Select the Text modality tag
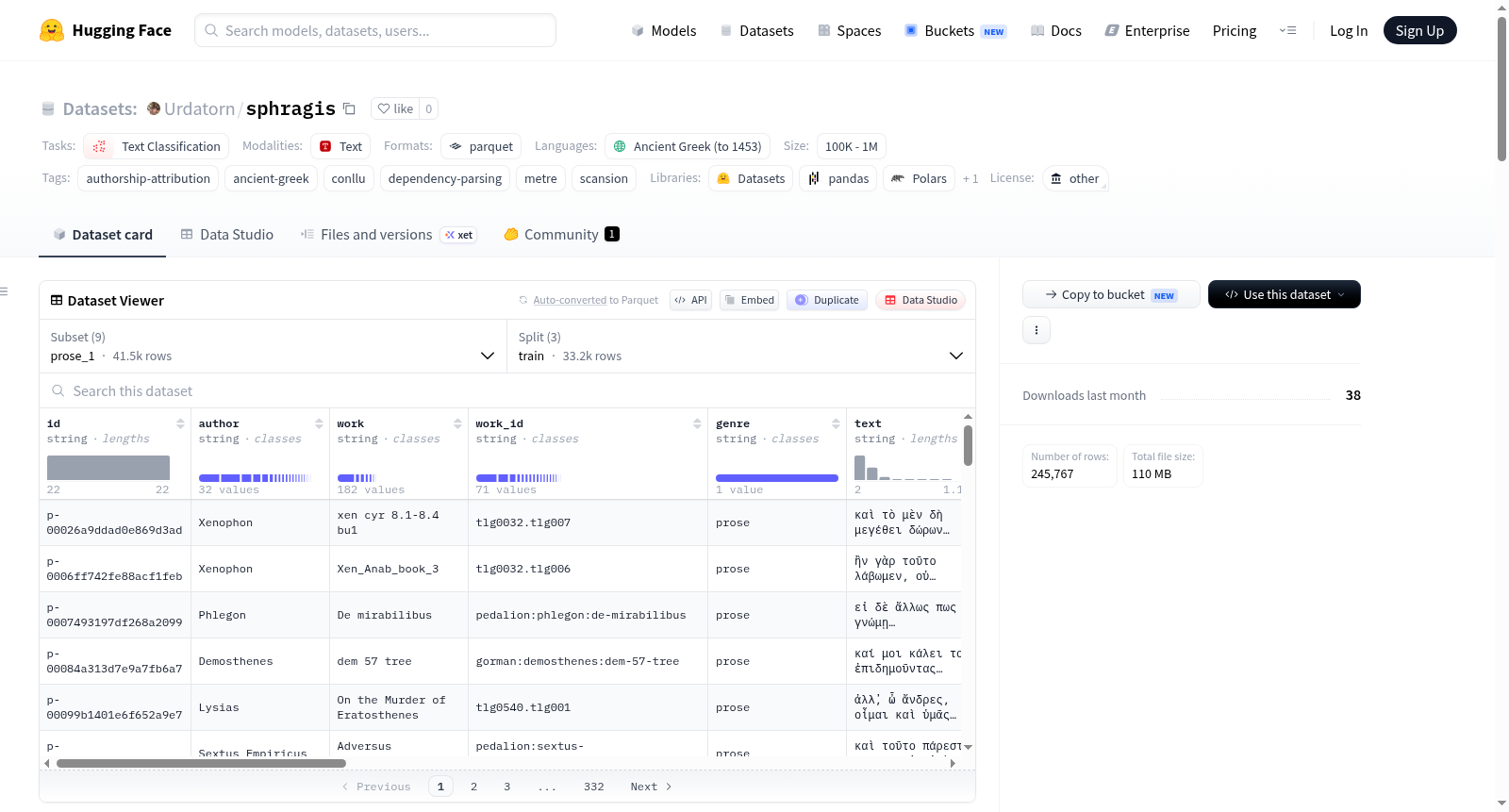This screenshot has height=812, width=1509. point(340,146)
